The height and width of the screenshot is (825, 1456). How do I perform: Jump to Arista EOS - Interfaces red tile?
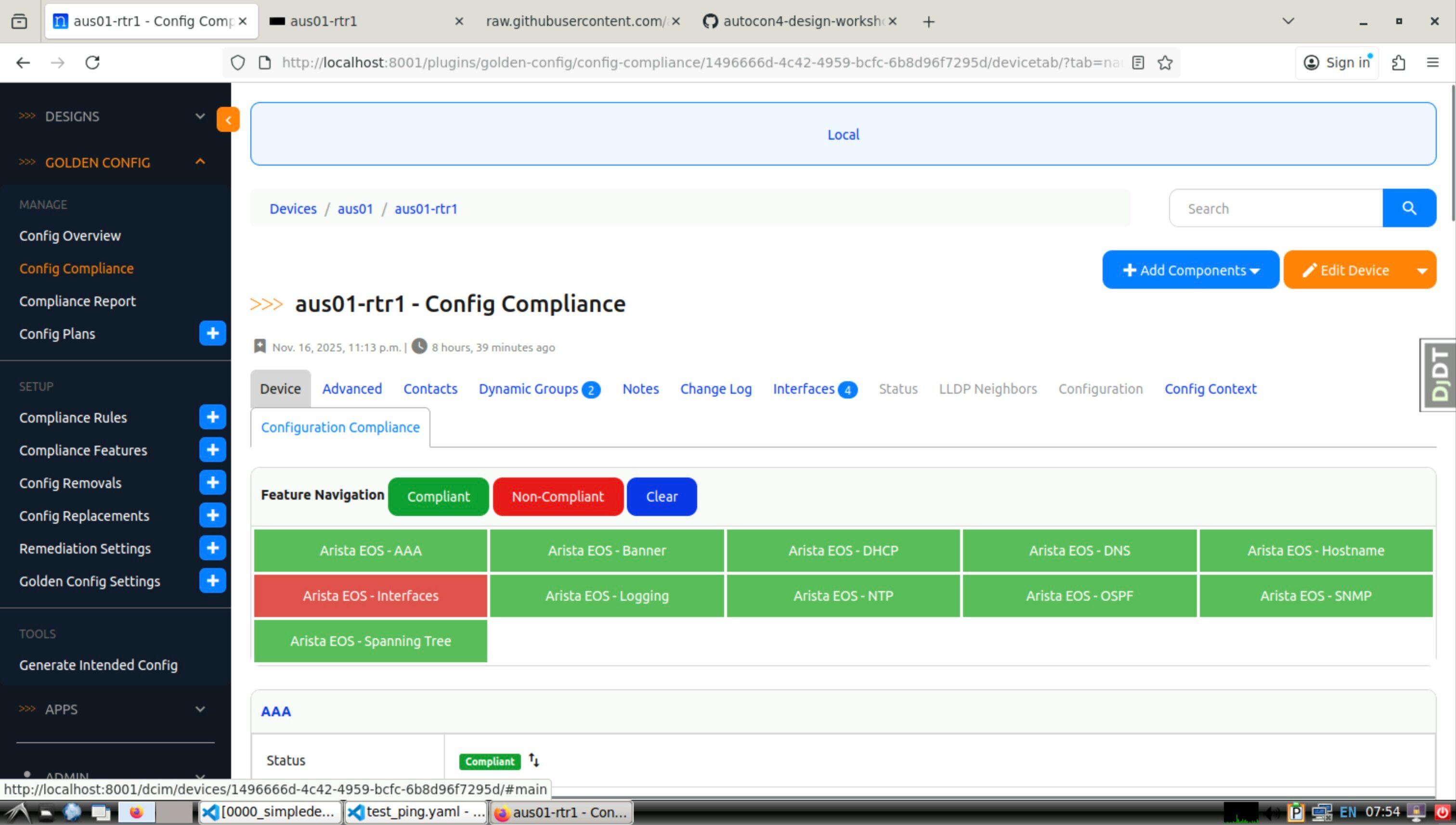pyautogui.click(x=370, y=595)
